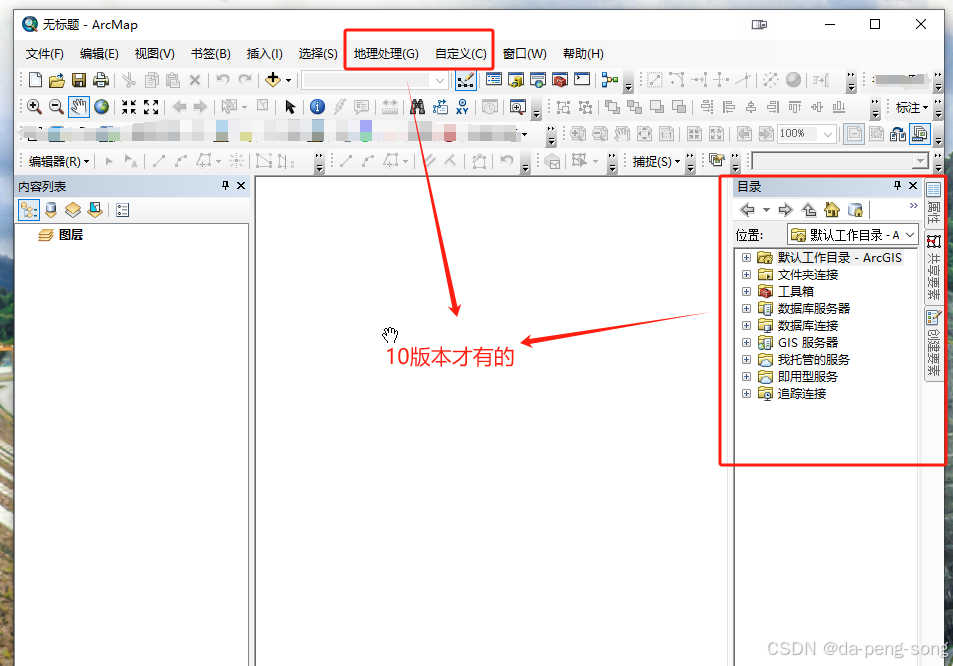Select the 我托管的服务 tree item
The image size is (953, 666).
813,360
